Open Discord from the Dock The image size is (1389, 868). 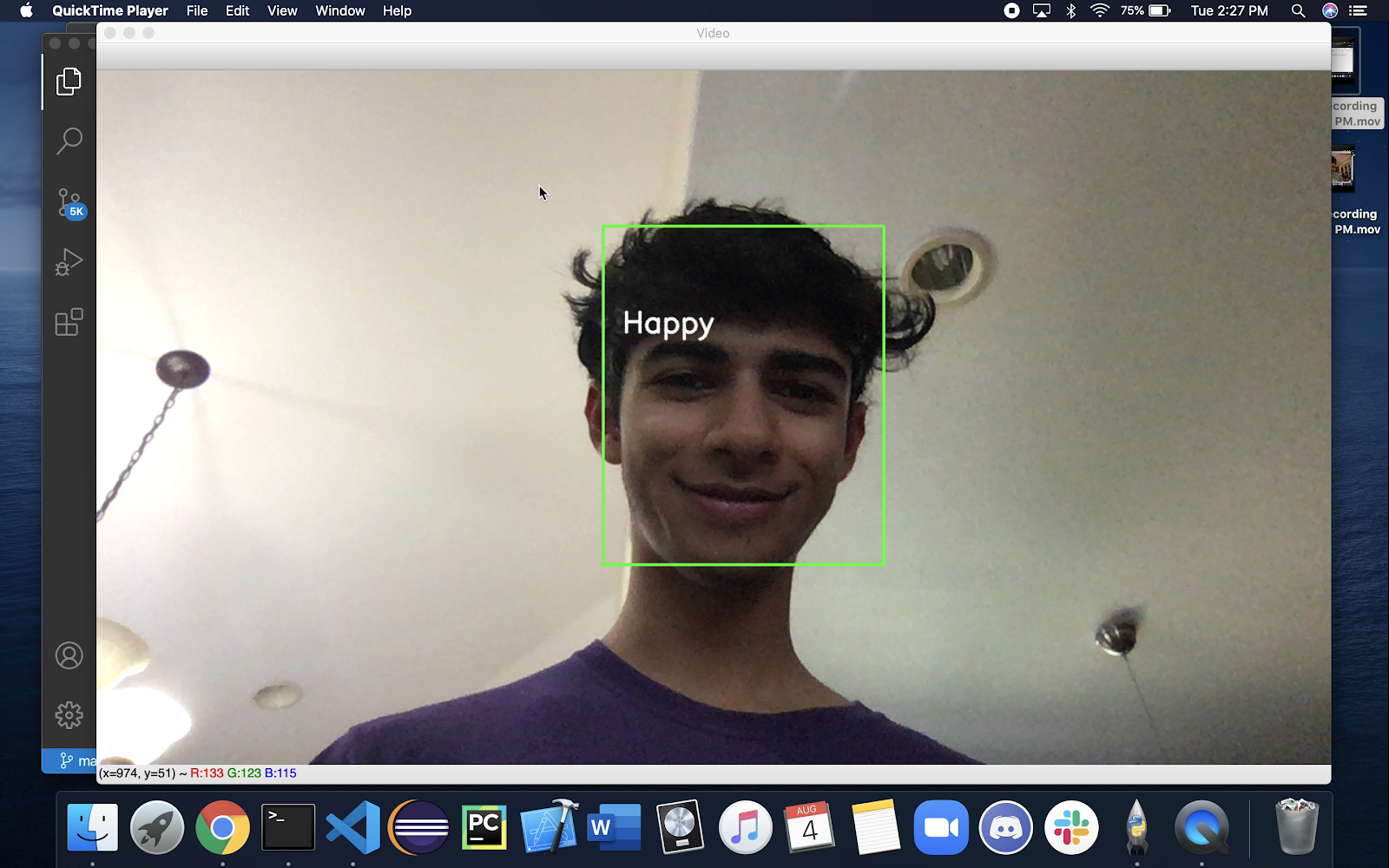click(1006, 827)
